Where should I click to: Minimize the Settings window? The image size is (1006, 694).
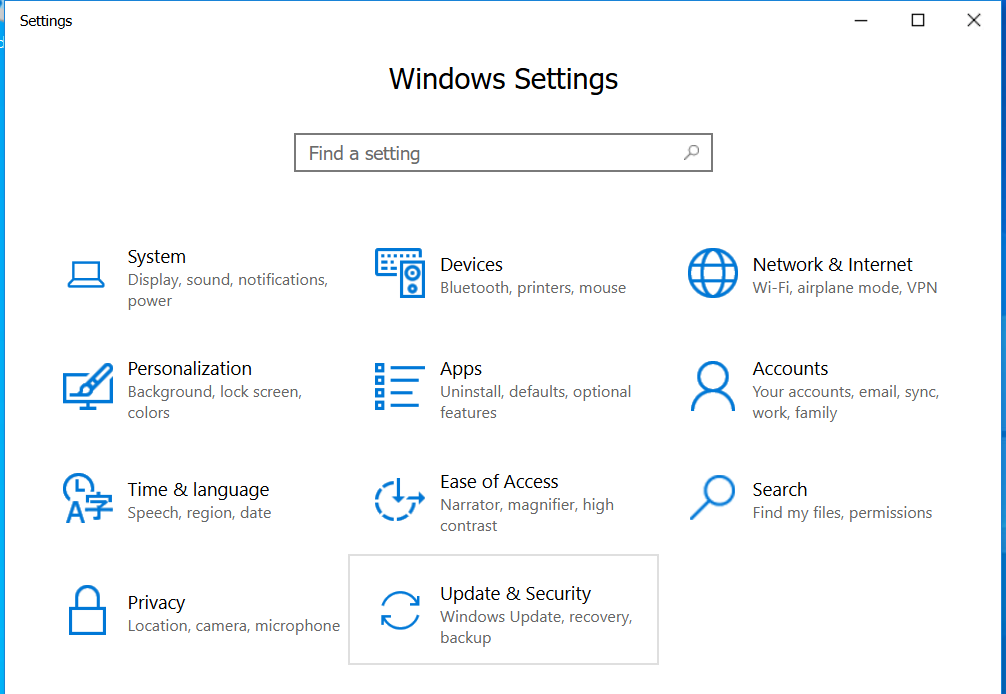tap(861, 20)
